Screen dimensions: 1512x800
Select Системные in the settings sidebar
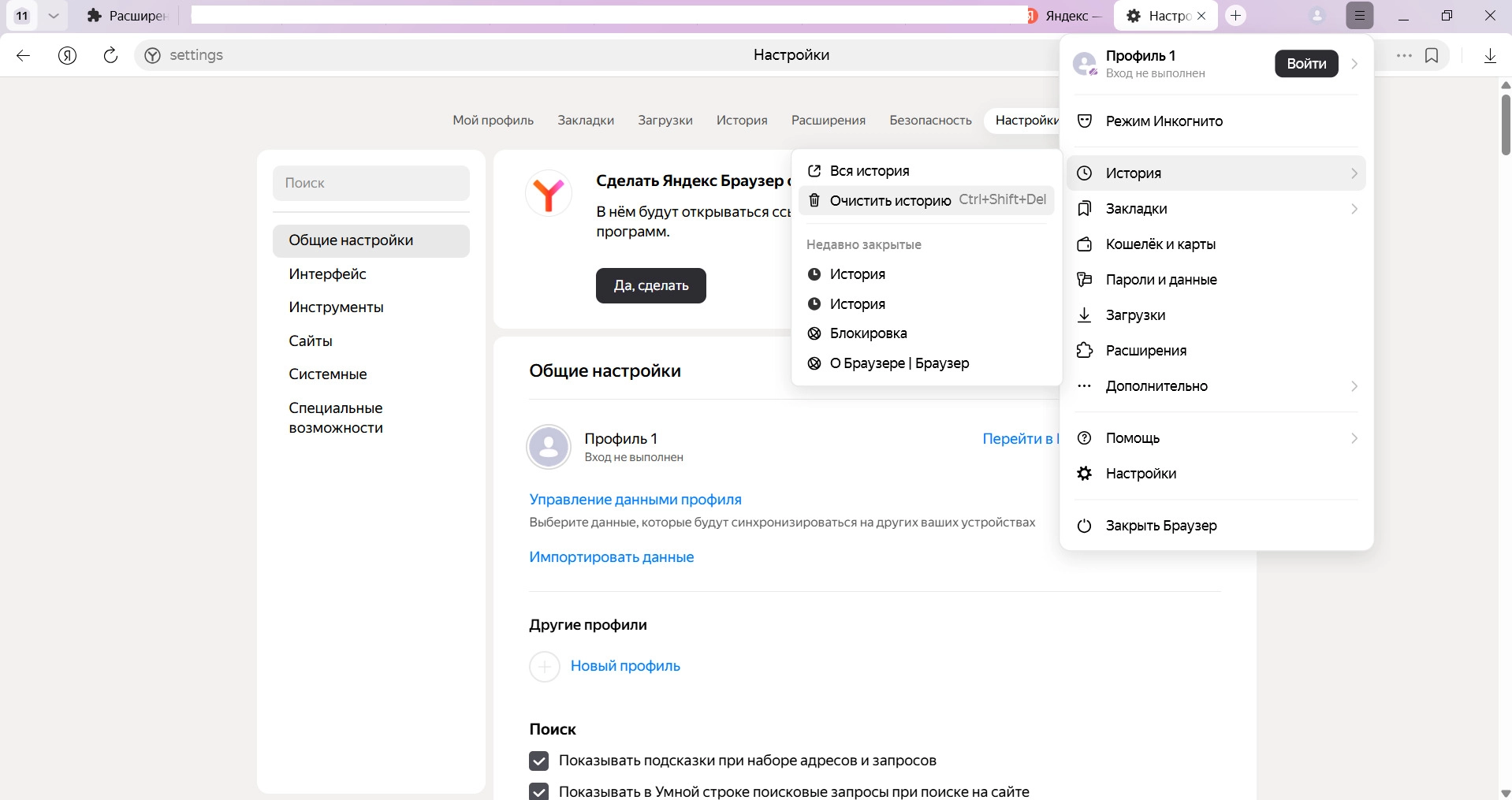point(371,374)
